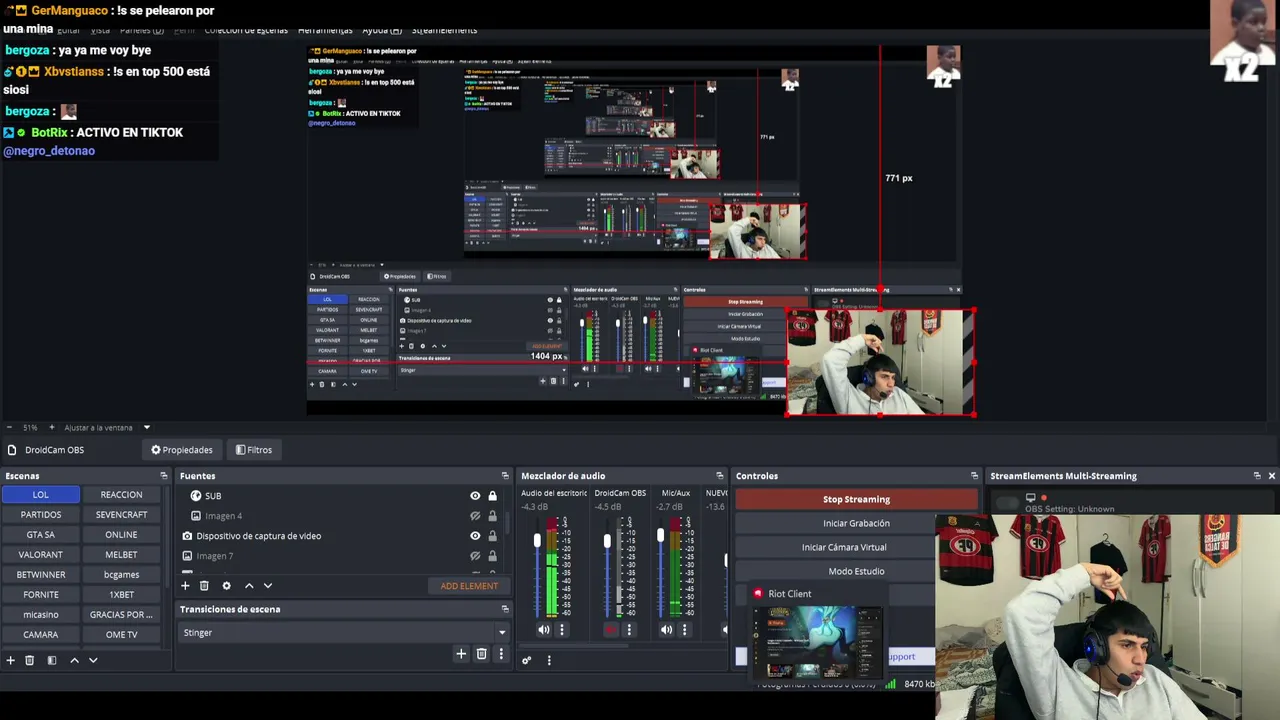
Task: Undock the StreamElements Multi-Streaming panel
Action: pyautogui.click(x=1257, y=476)
